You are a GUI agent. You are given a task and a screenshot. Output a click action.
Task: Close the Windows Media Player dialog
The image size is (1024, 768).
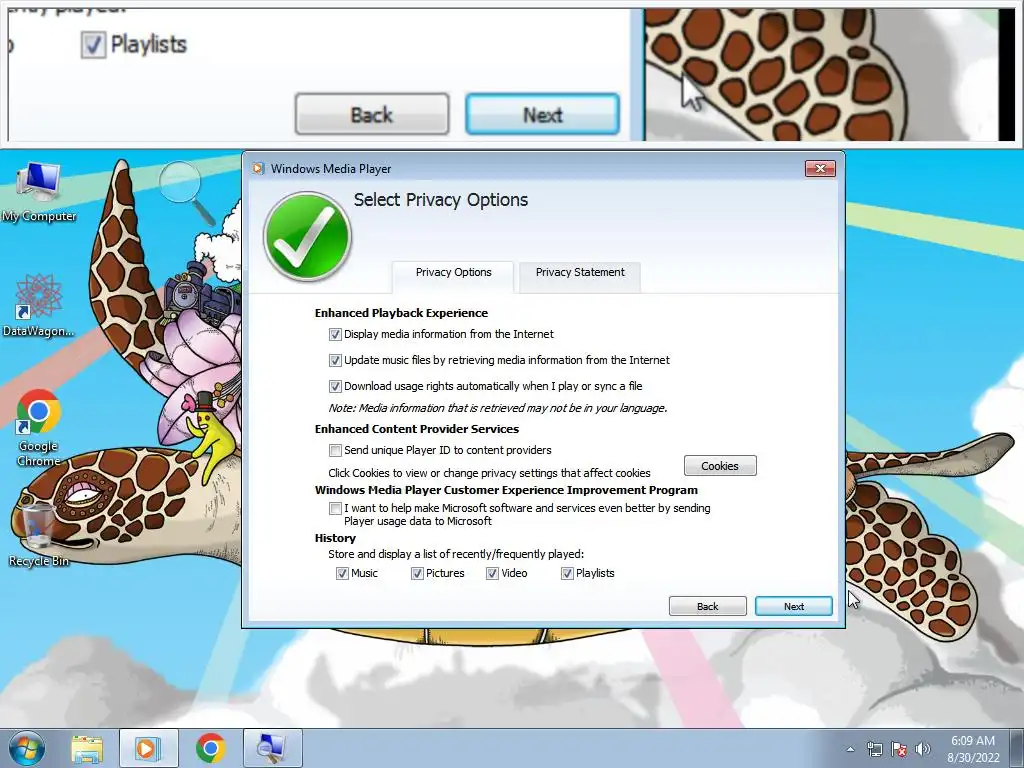click(820, 168)
